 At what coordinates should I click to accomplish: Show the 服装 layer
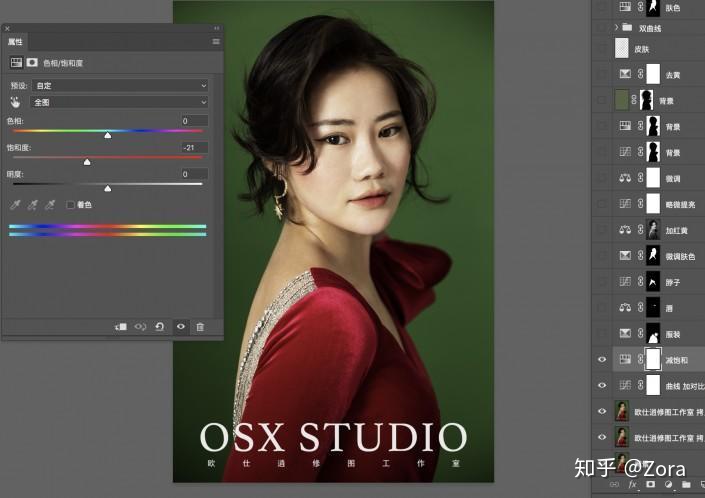click(602, 333)
